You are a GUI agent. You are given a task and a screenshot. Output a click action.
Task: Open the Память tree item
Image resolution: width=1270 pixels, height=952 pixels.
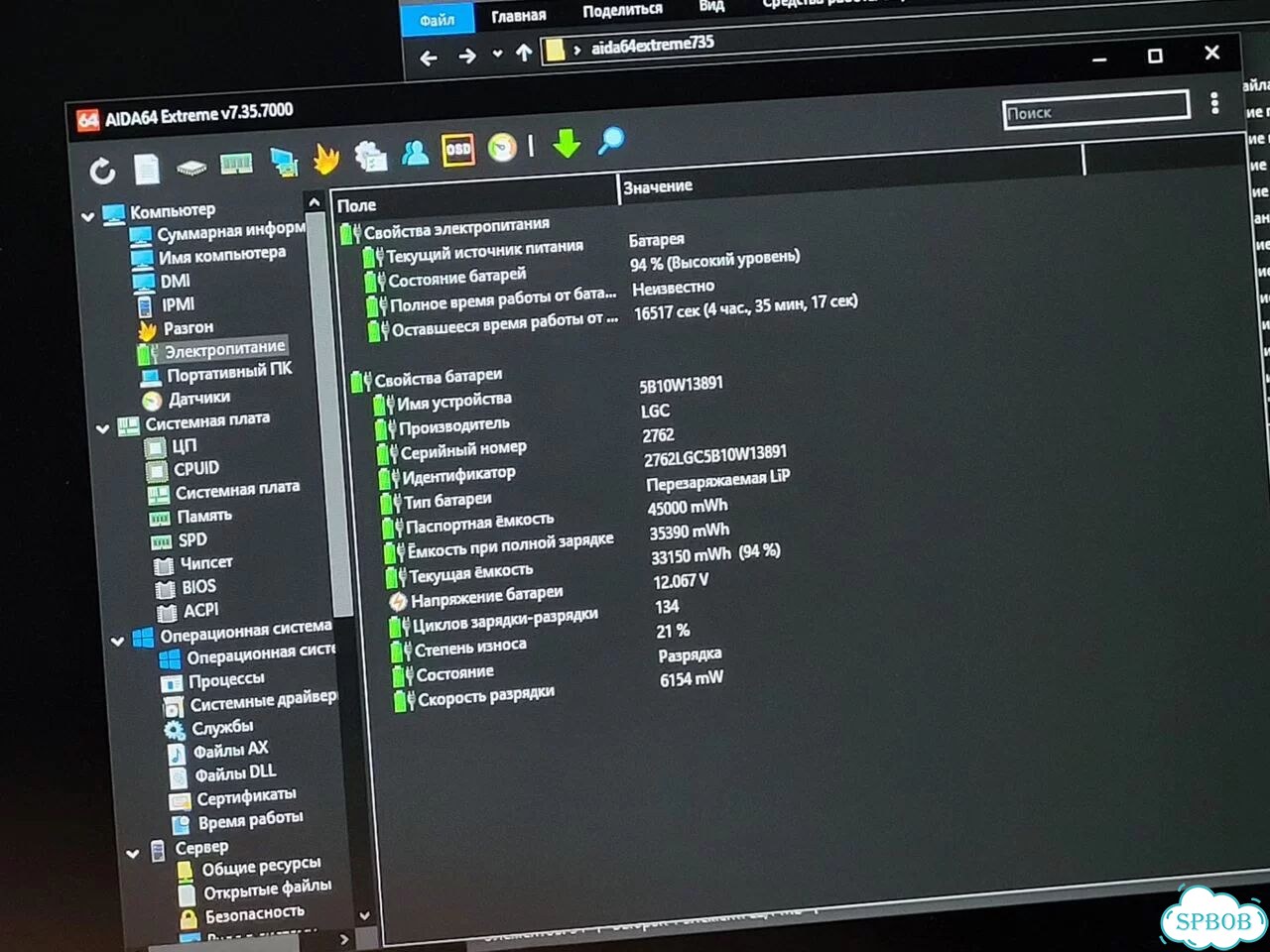[x=190, y=517]
